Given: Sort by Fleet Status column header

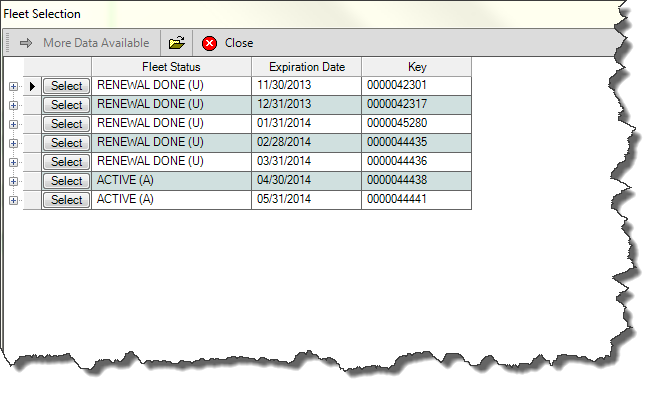Looking at the screenshot, I should (x=171, y=67).
